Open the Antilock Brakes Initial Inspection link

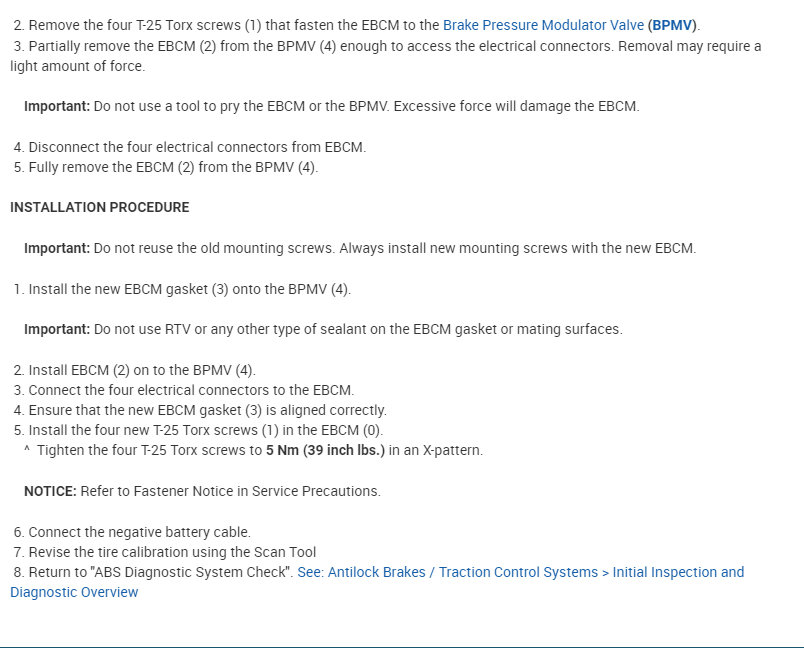point(521,572)
